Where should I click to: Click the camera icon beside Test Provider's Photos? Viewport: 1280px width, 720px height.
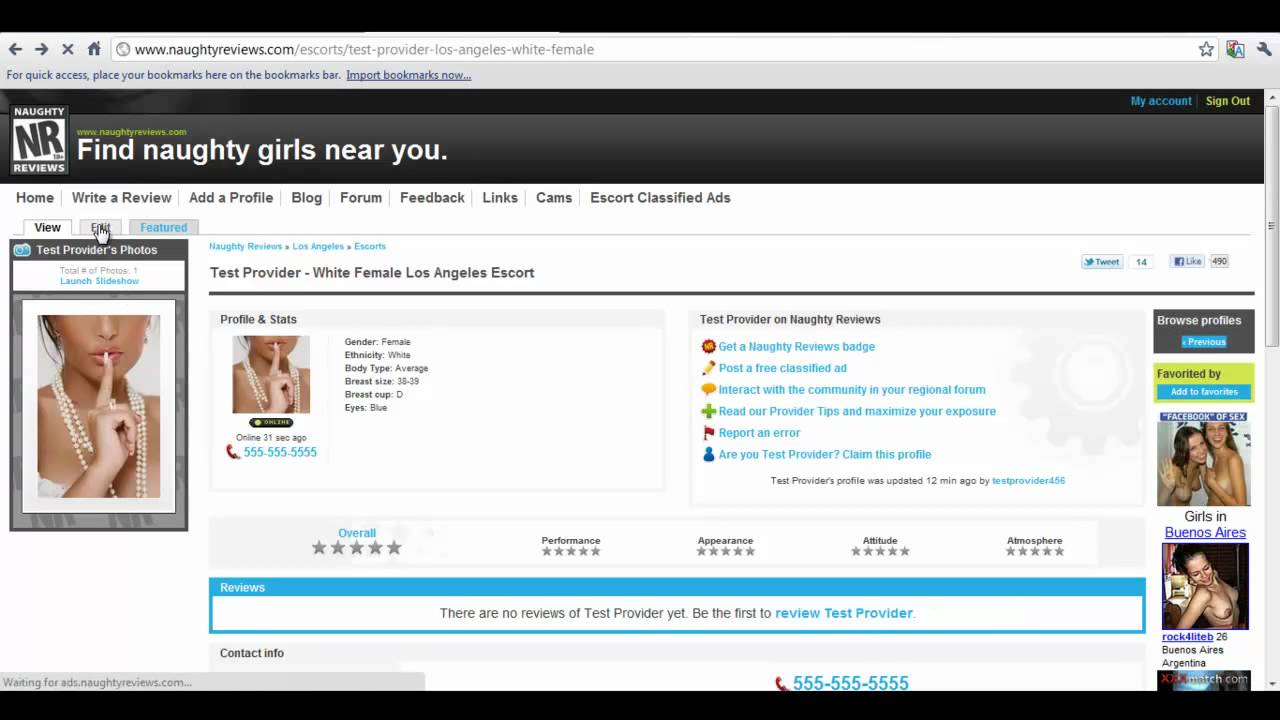pyautogui.click(x=22, y=250)
